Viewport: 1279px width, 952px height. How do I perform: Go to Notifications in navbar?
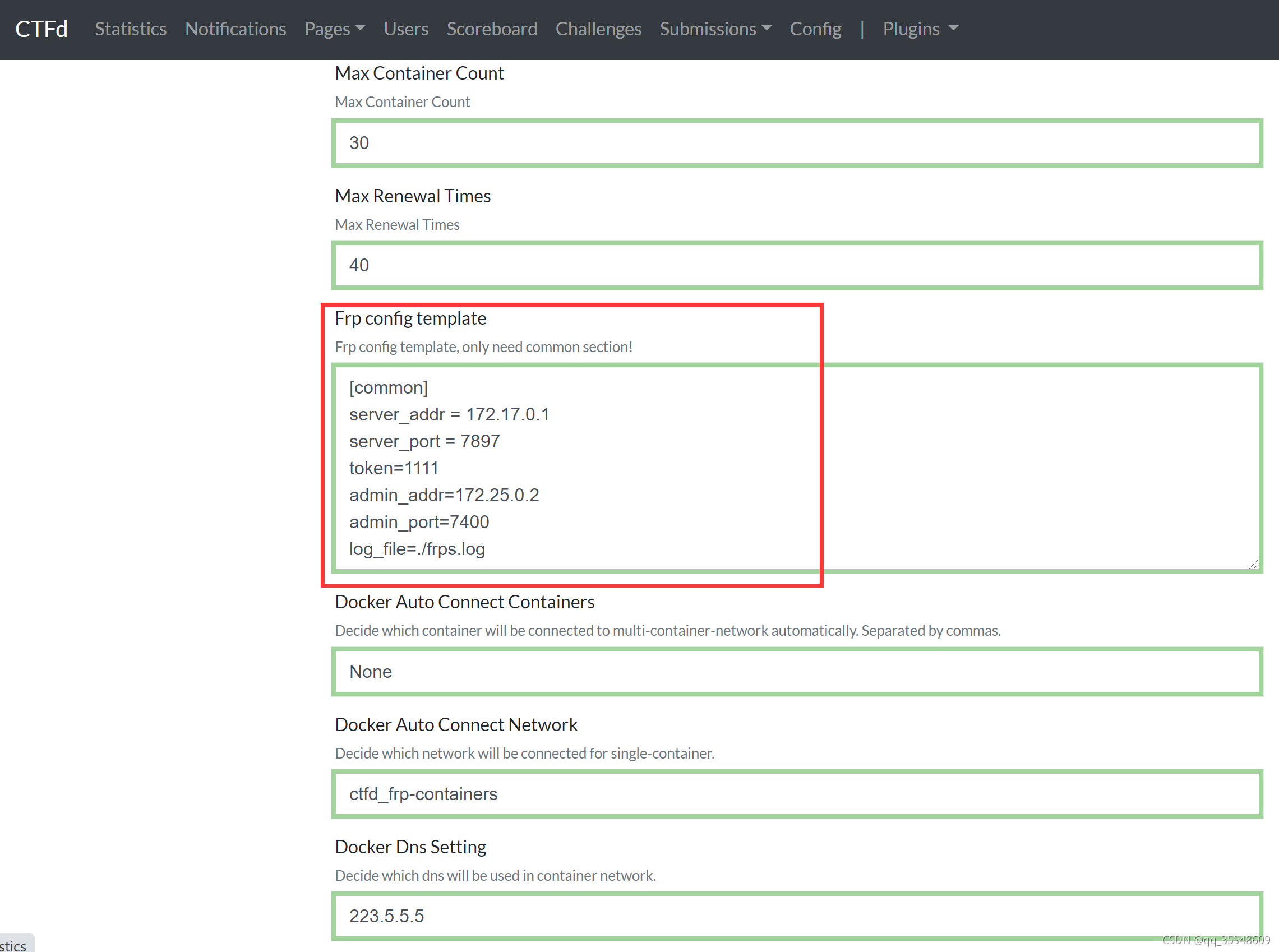235,29
